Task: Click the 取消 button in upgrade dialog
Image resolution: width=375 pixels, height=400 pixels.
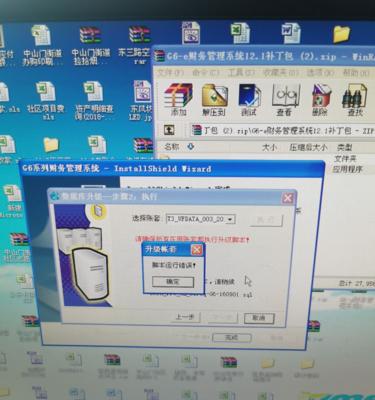Action: 259,318
